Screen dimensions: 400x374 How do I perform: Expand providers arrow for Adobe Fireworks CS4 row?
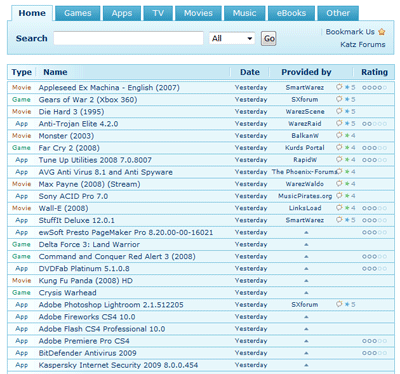306,317
